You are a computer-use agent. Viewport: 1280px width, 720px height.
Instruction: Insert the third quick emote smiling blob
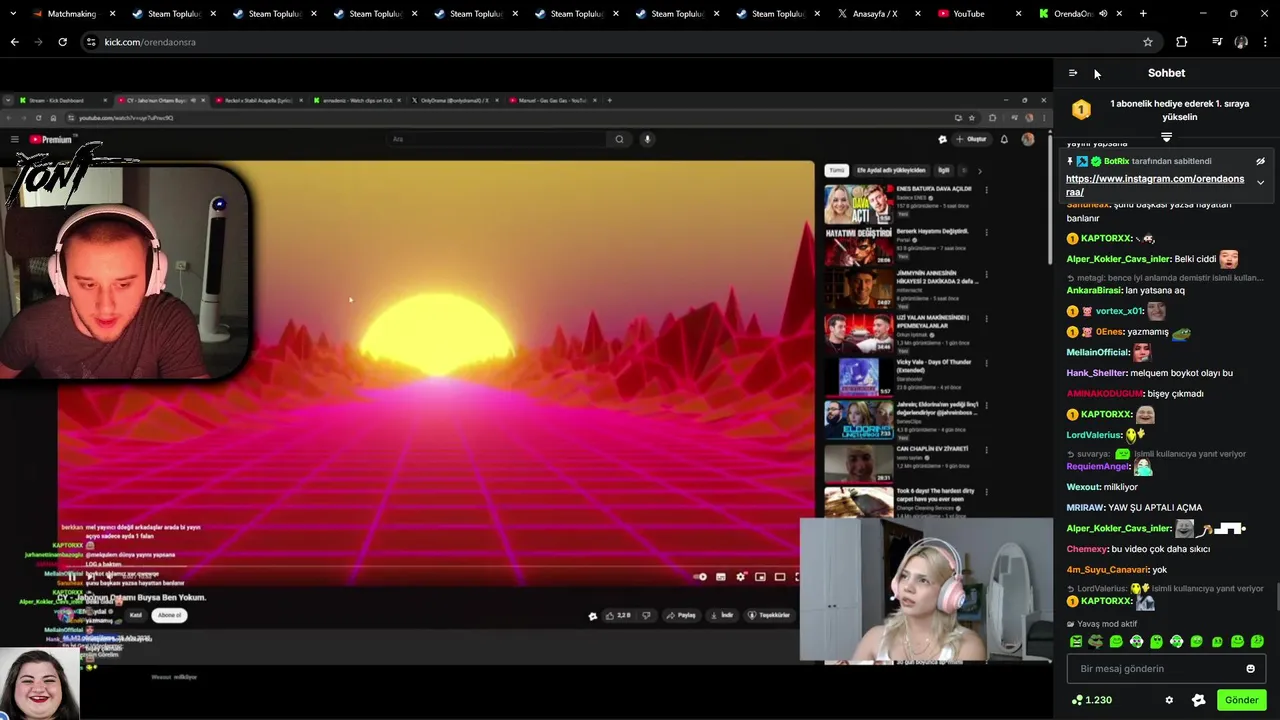[x=1116, y=642]
